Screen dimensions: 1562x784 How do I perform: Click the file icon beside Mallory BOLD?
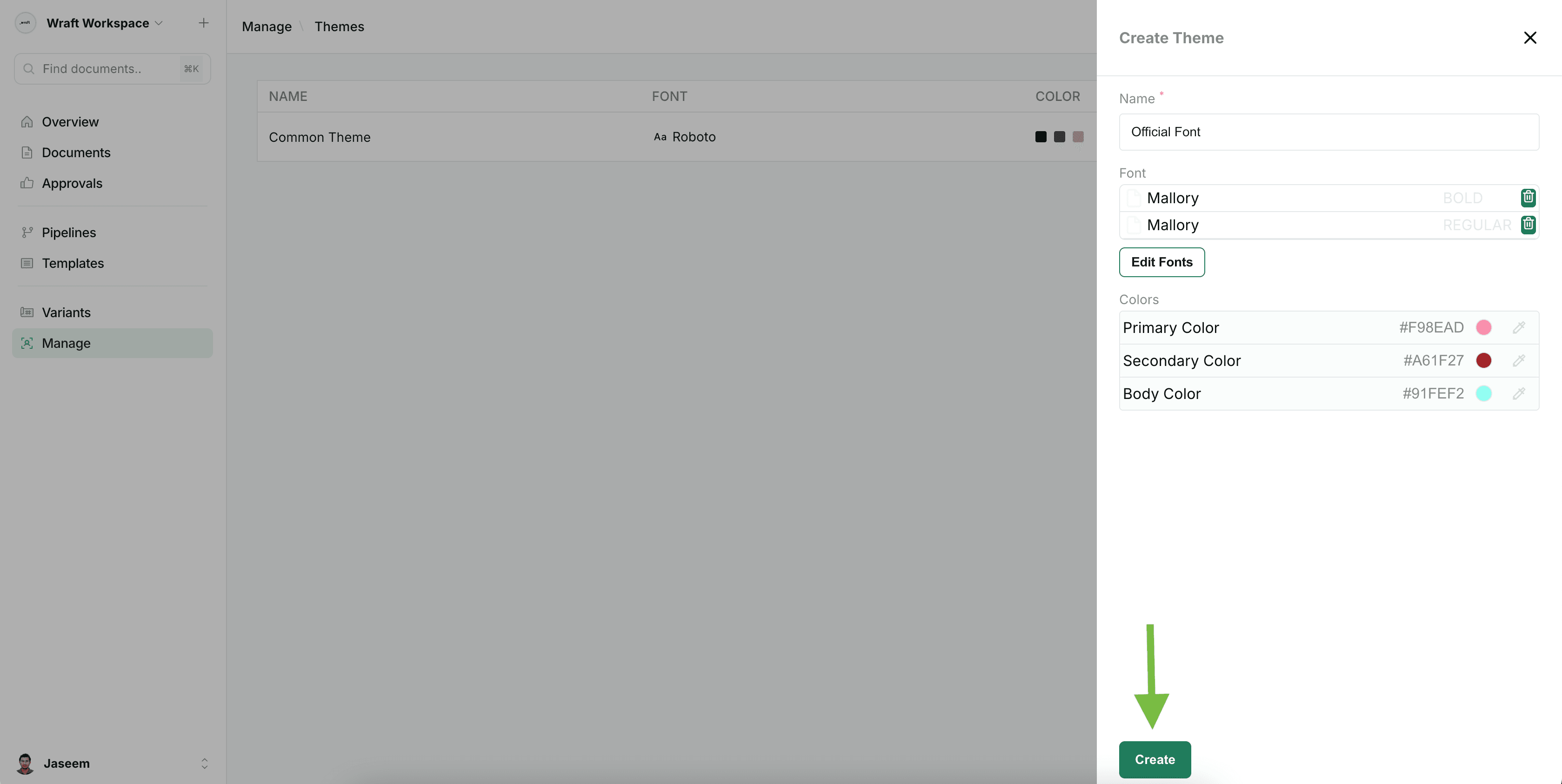click(x=1133, y=198)
